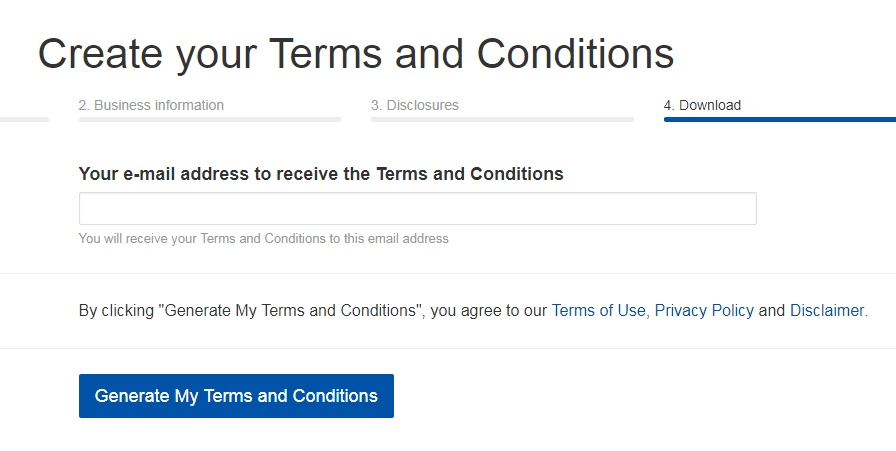Click 'you agree to our' text
Screen dimensions: 896x451
[489, 310]
